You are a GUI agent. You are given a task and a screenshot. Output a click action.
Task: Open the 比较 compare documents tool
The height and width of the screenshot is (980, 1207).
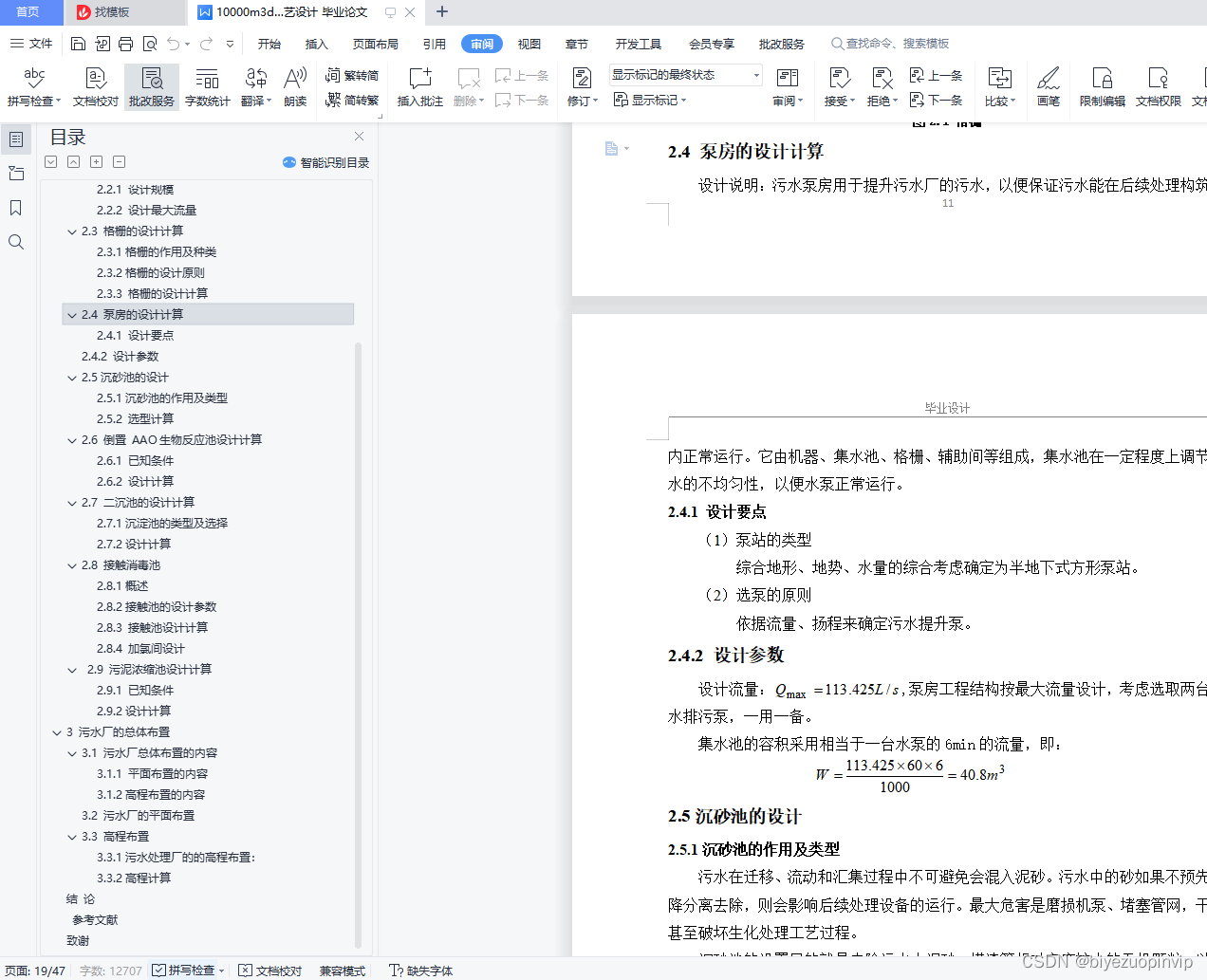[x=999, y=86]
